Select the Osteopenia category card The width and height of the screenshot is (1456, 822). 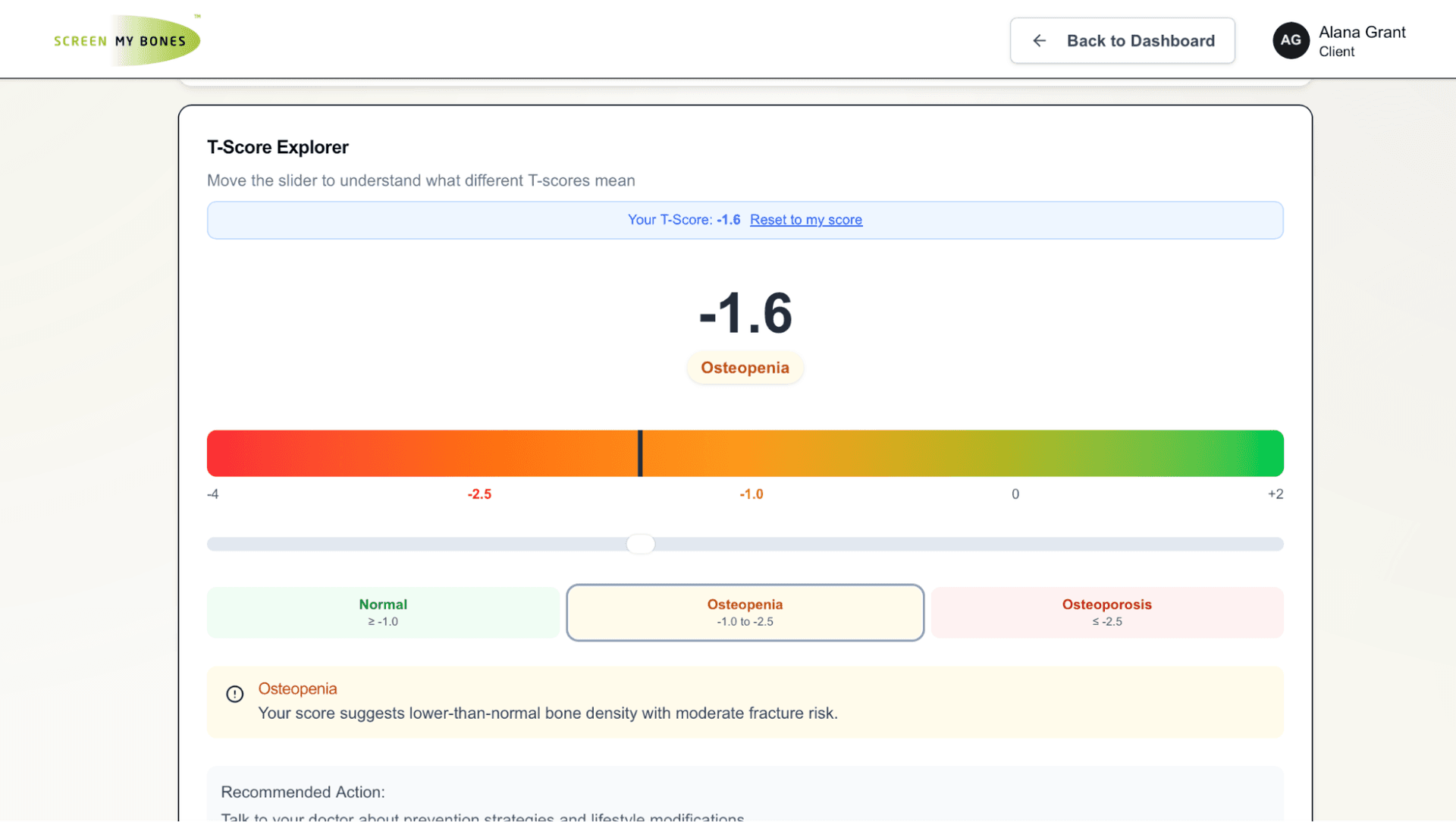[x=745, y=612]
